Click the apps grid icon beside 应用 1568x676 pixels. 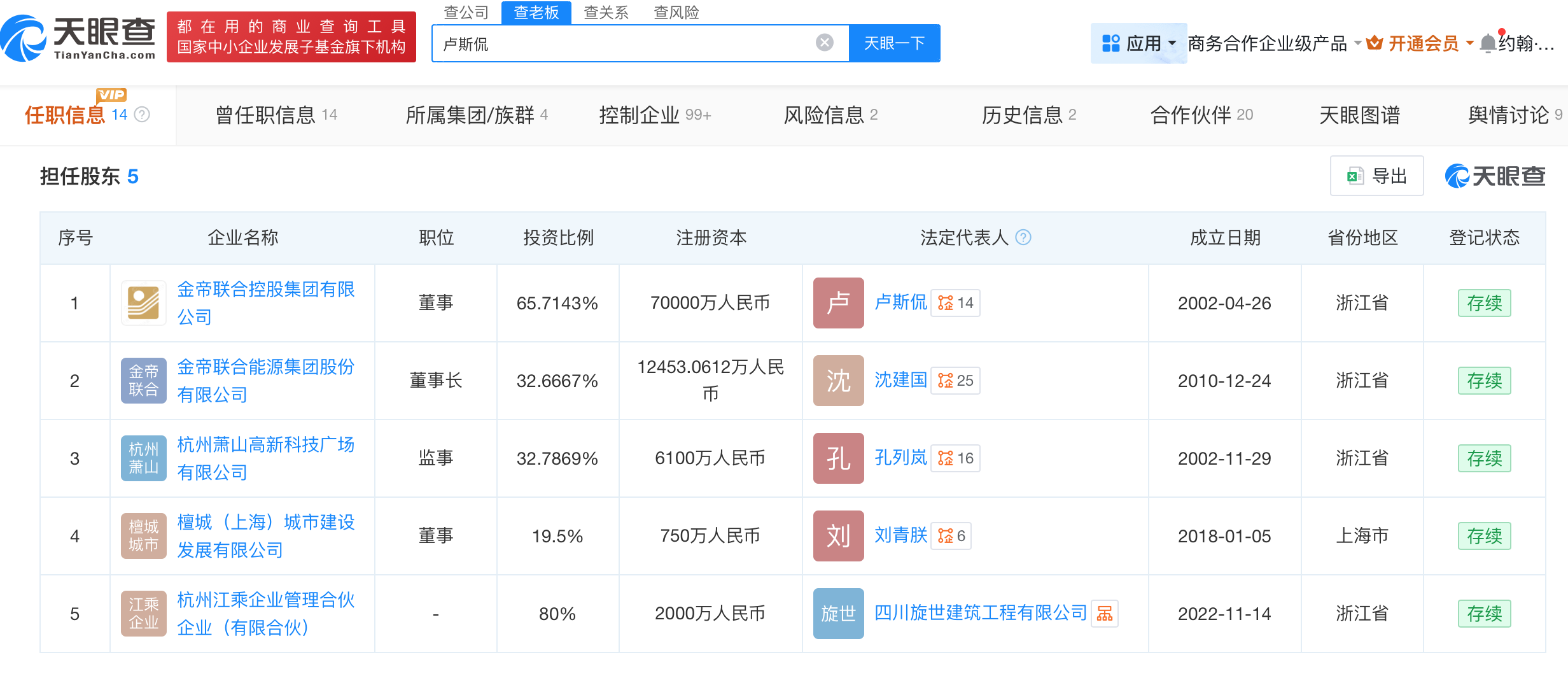[x=1110, y=42]
